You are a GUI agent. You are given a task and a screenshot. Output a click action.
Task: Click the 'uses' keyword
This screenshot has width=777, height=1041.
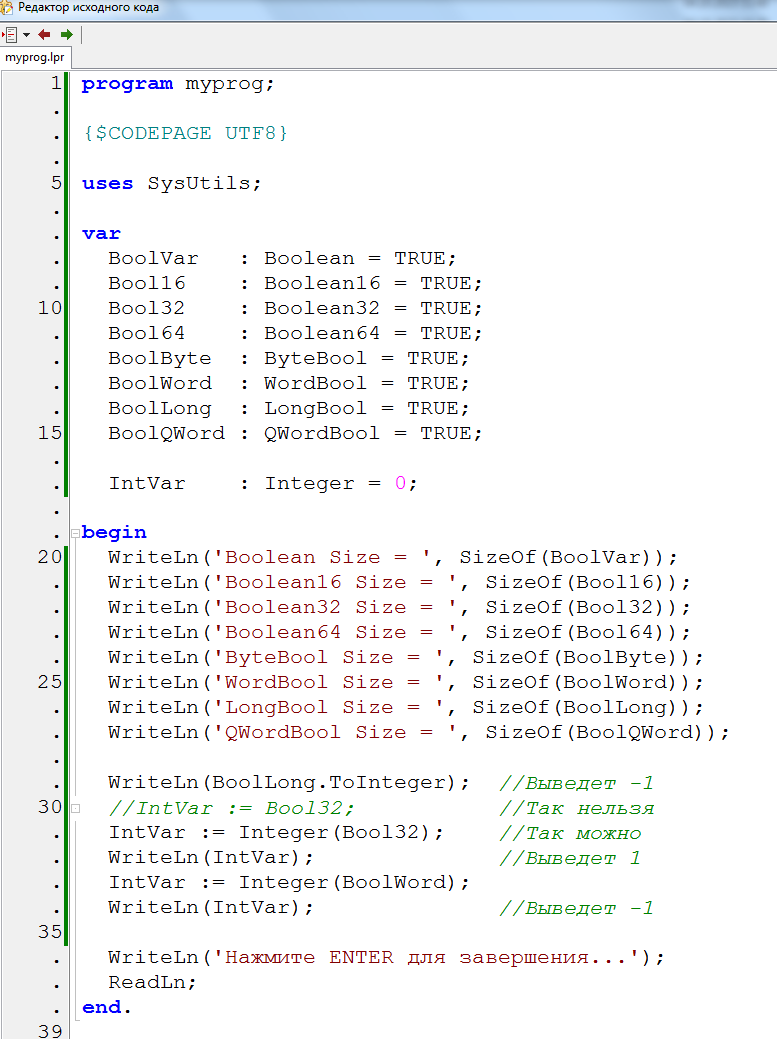108,184
